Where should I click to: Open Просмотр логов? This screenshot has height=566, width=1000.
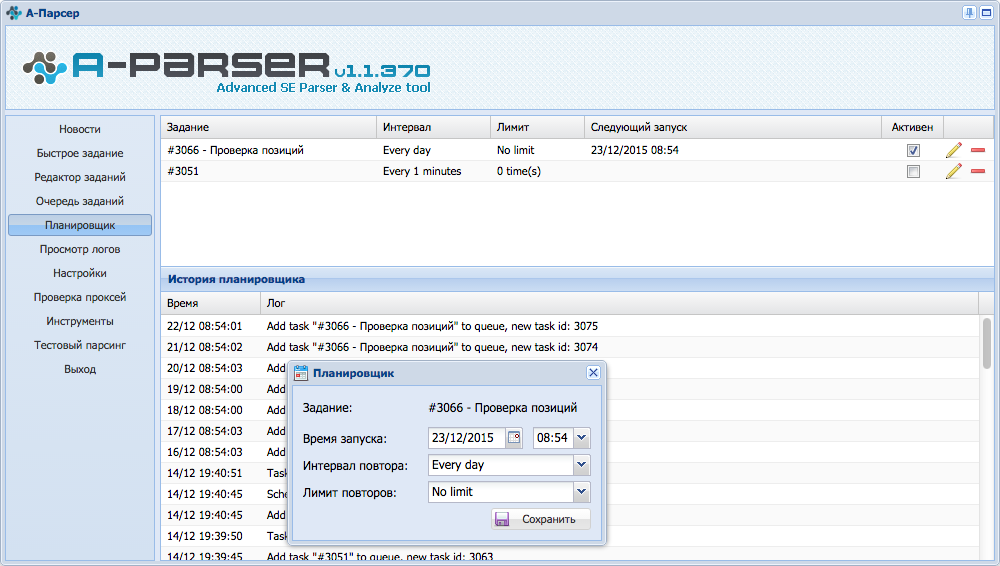pos(80,249)
